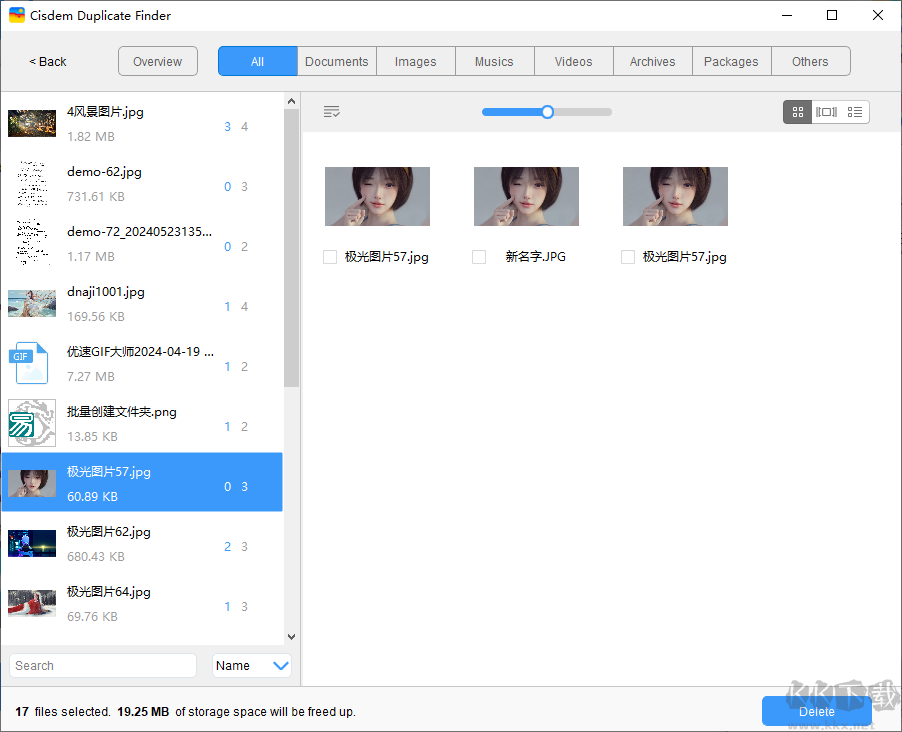902x732 pixels.
Task: Click the Delete button
Action: click(x=816, y=711)
